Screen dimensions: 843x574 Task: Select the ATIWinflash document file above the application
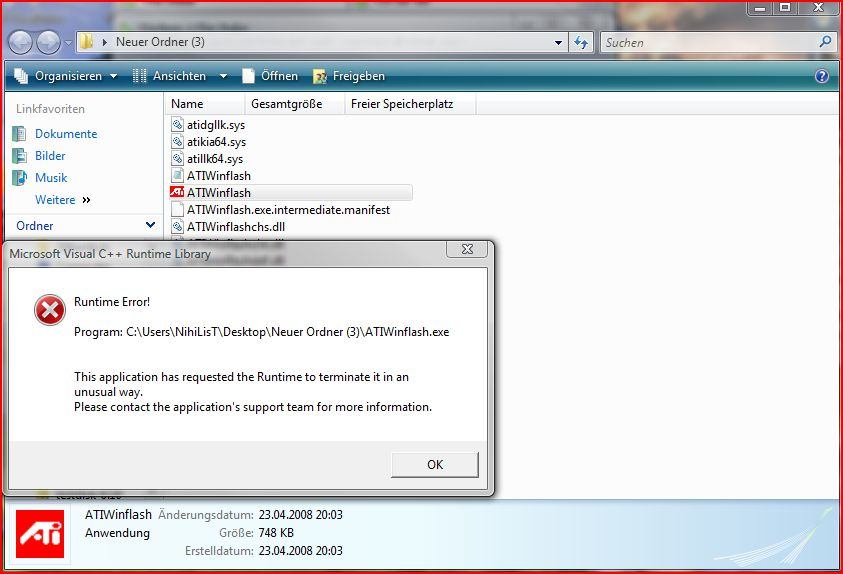pyautogui.click(x=219, y=176)
